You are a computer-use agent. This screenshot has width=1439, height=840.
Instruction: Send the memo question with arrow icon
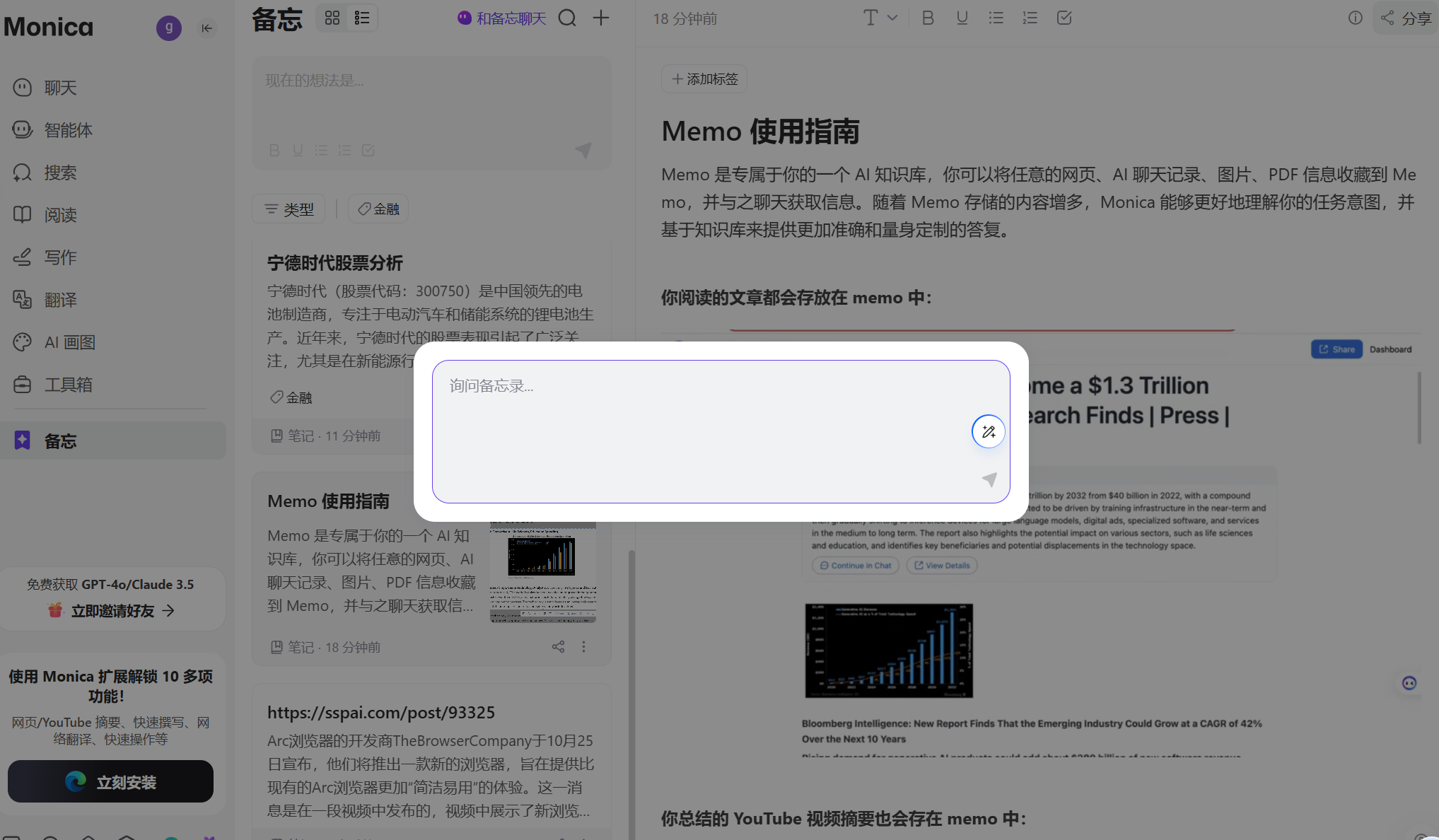coord(989,479)
